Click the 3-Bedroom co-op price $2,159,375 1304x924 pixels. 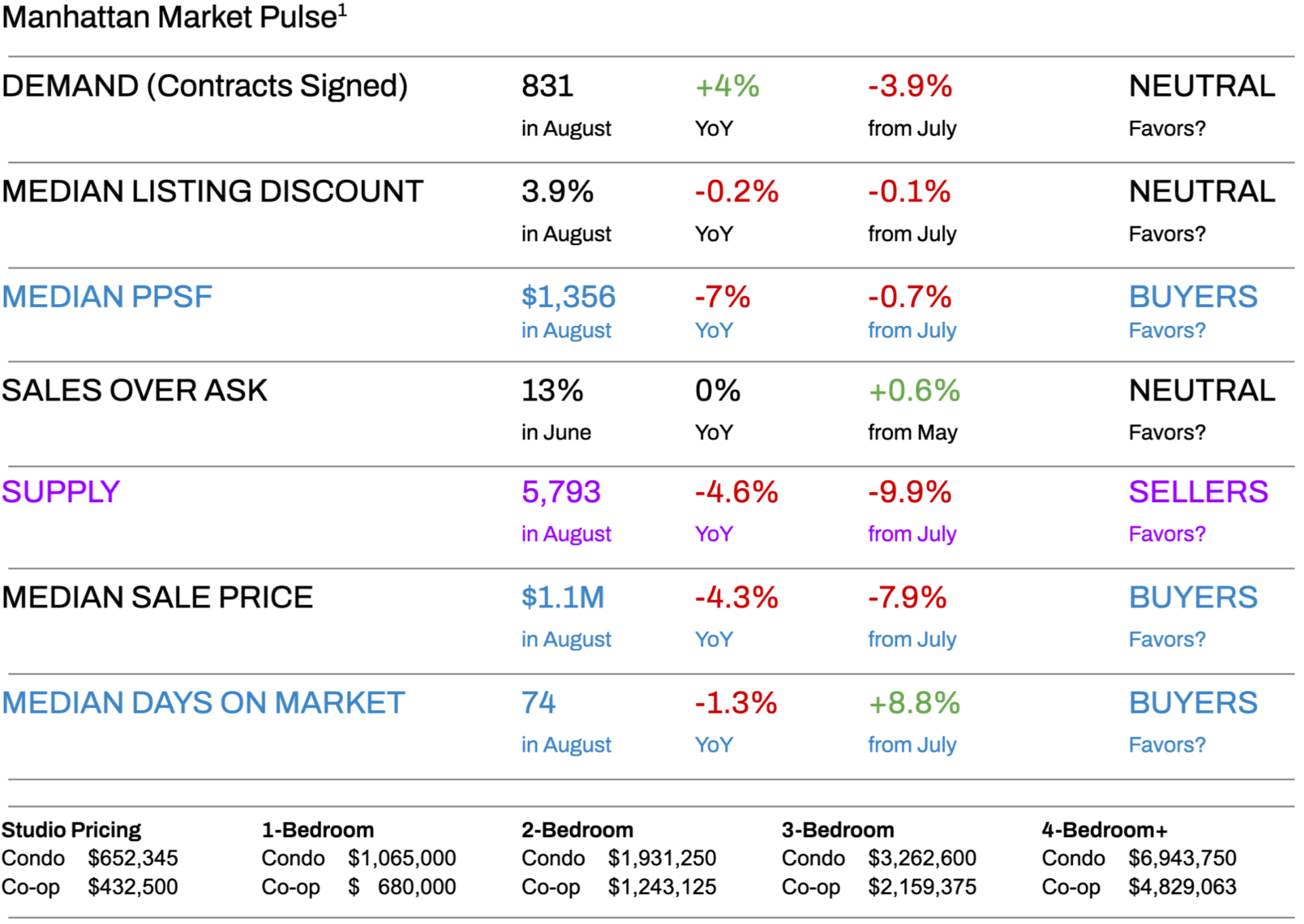(x=922, y=887)
